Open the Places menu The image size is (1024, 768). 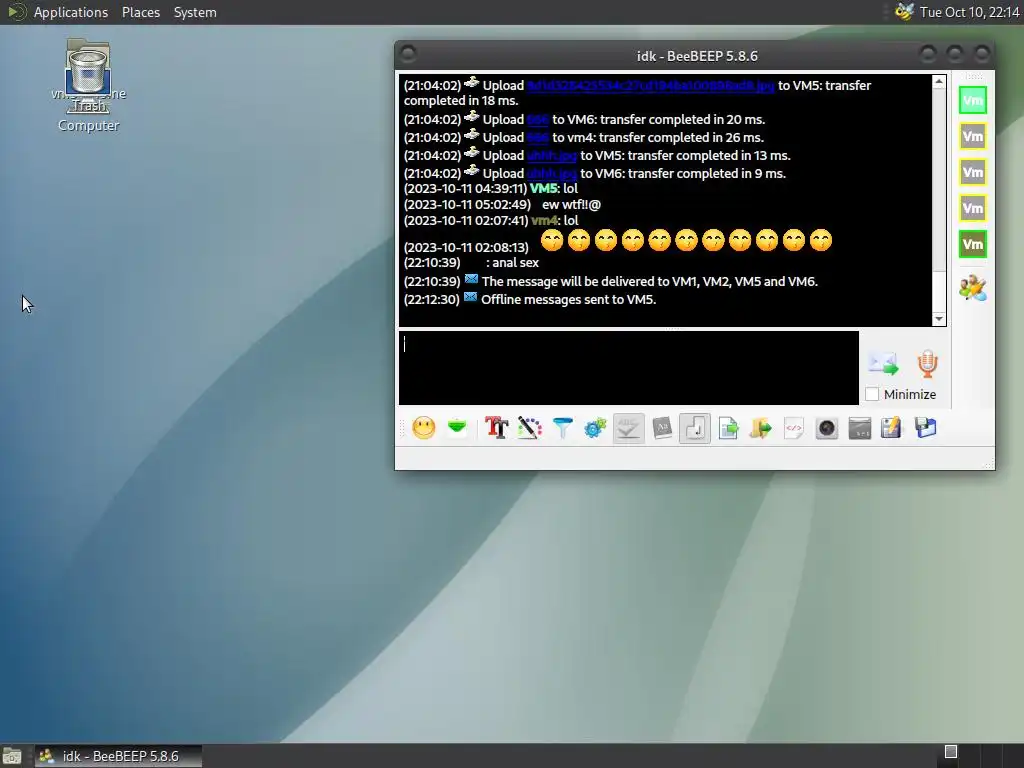coord(140,12)
